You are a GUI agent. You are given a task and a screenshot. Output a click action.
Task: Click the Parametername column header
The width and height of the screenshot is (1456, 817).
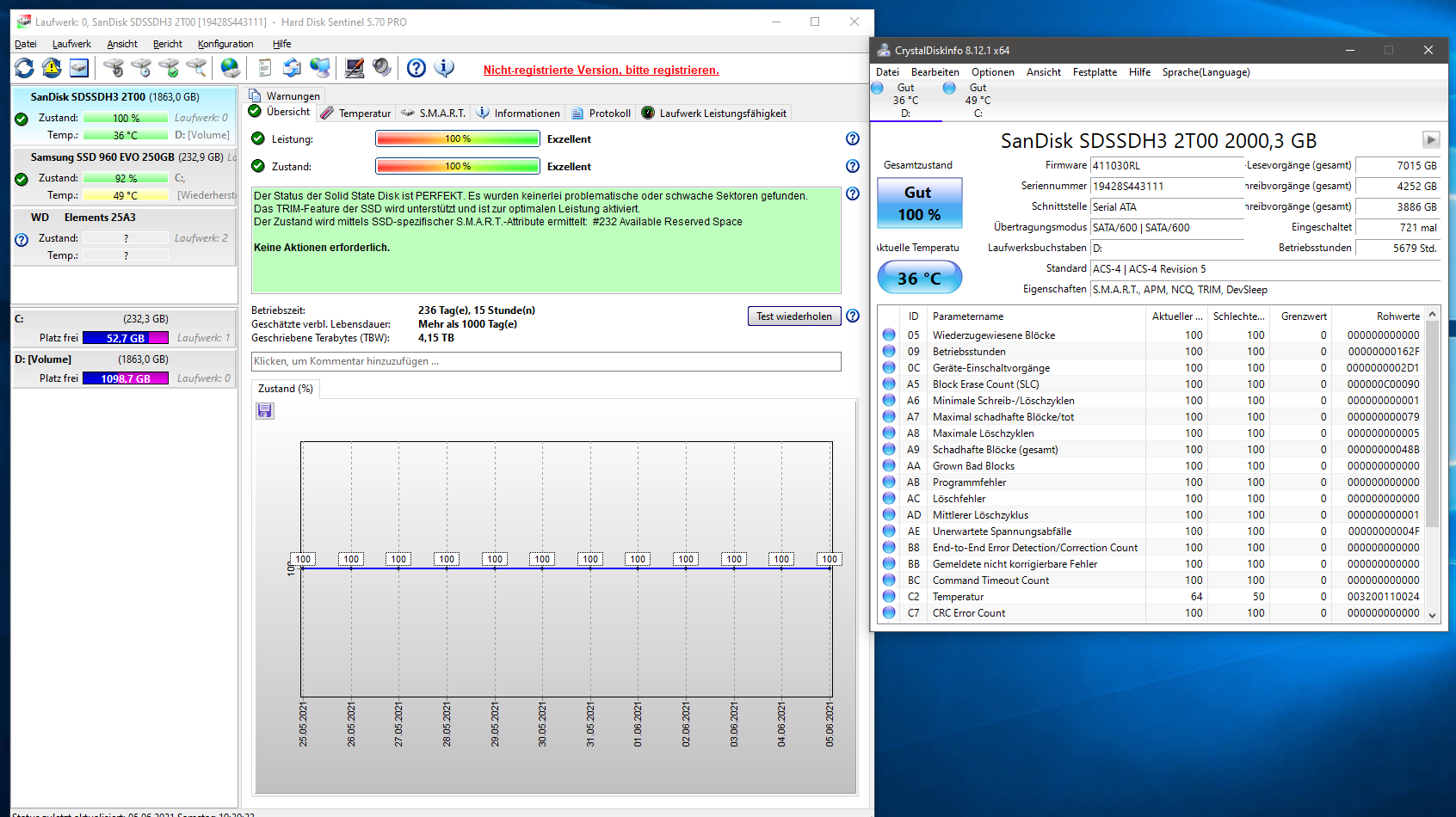coord(1036,316)
